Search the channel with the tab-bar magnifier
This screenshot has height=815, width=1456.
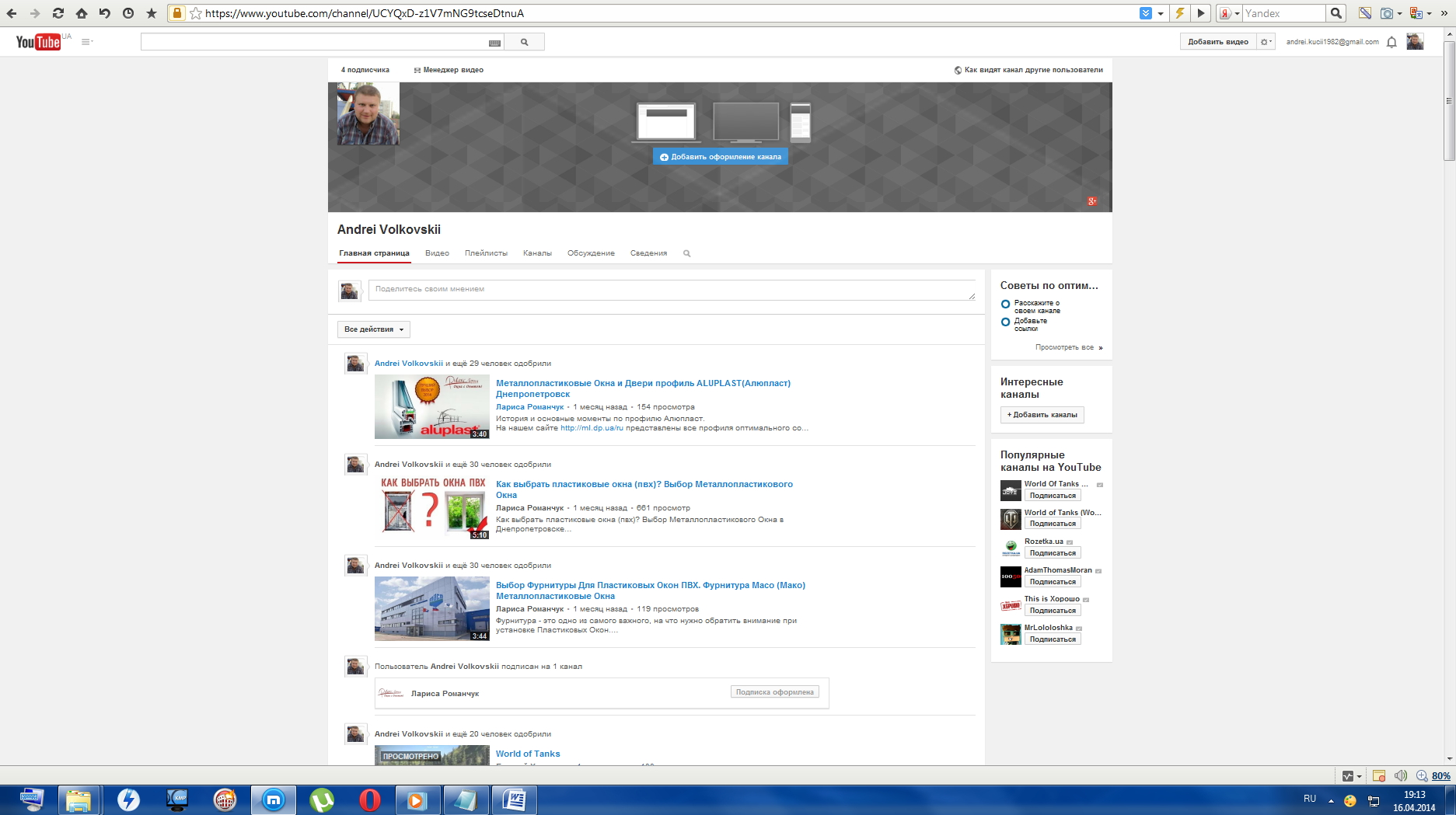[x=686, y=253]
